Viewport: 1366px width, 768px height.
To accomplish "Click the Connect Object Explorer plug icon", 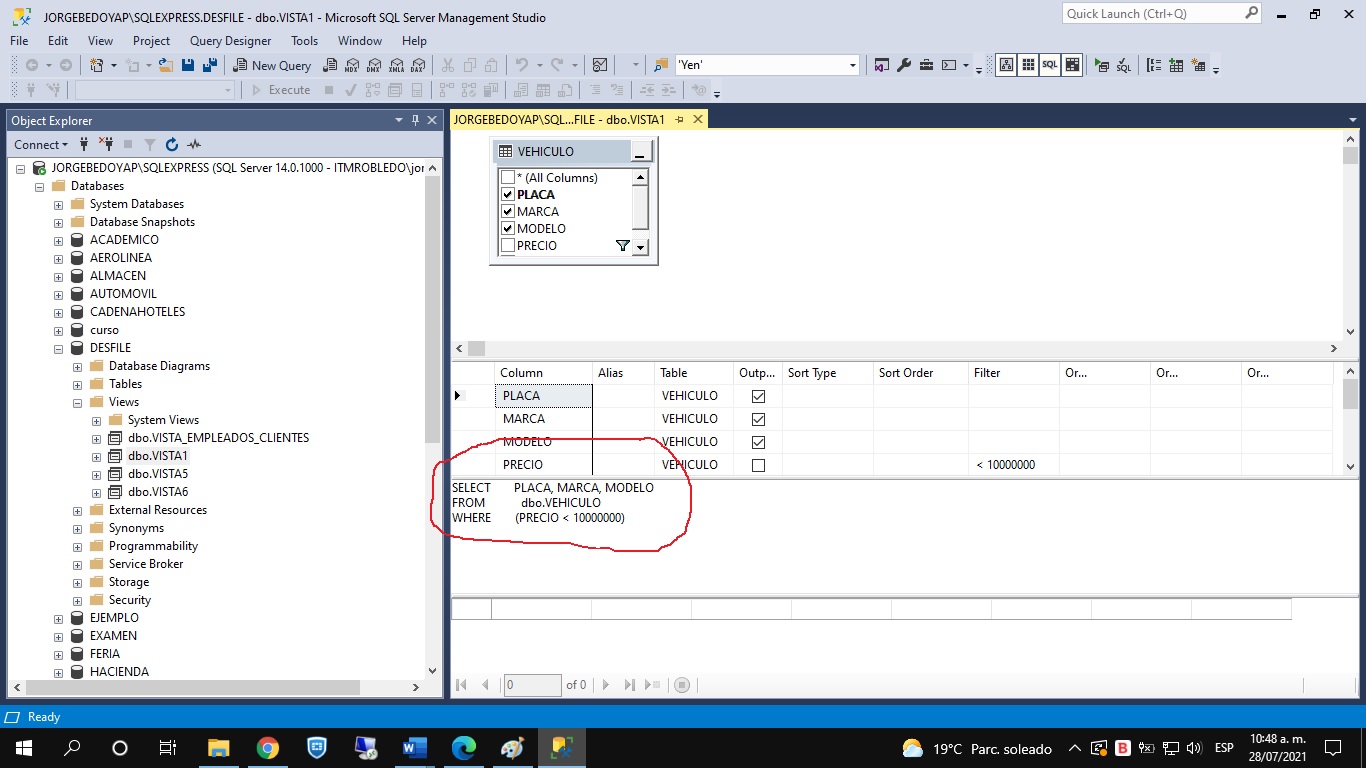I will [84, 145].
